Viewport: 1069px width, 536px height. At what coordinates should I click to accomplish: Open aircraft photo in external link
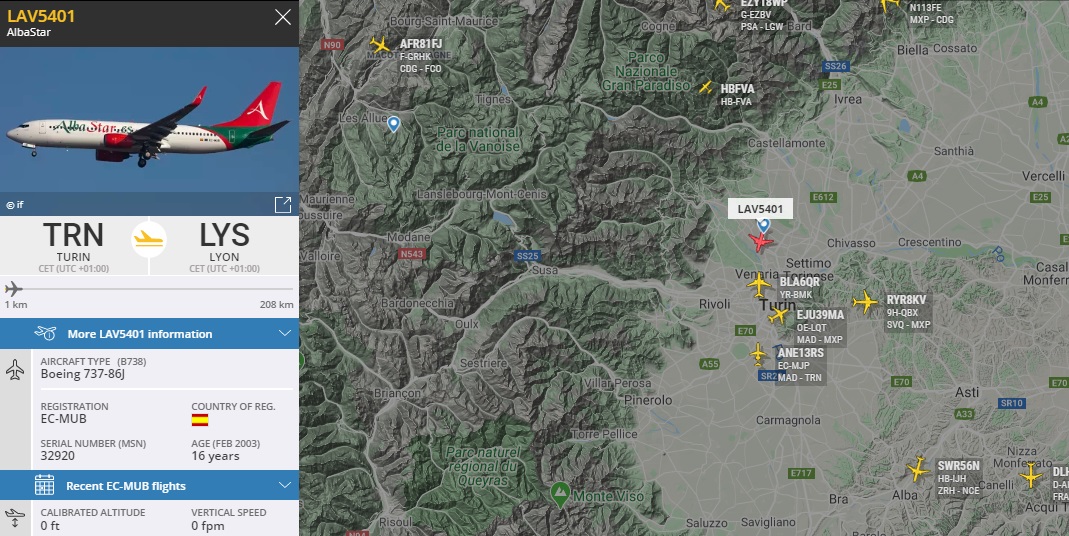click(283, 205)
